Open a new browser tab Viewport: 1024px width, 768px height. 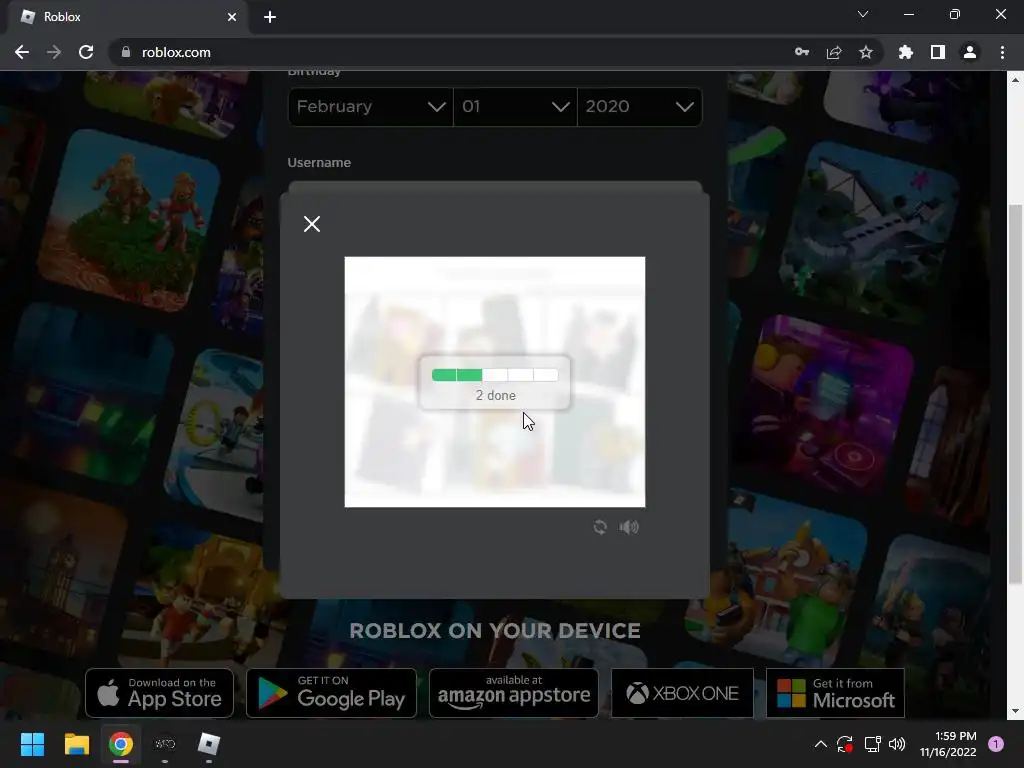(x=270, y=17)
